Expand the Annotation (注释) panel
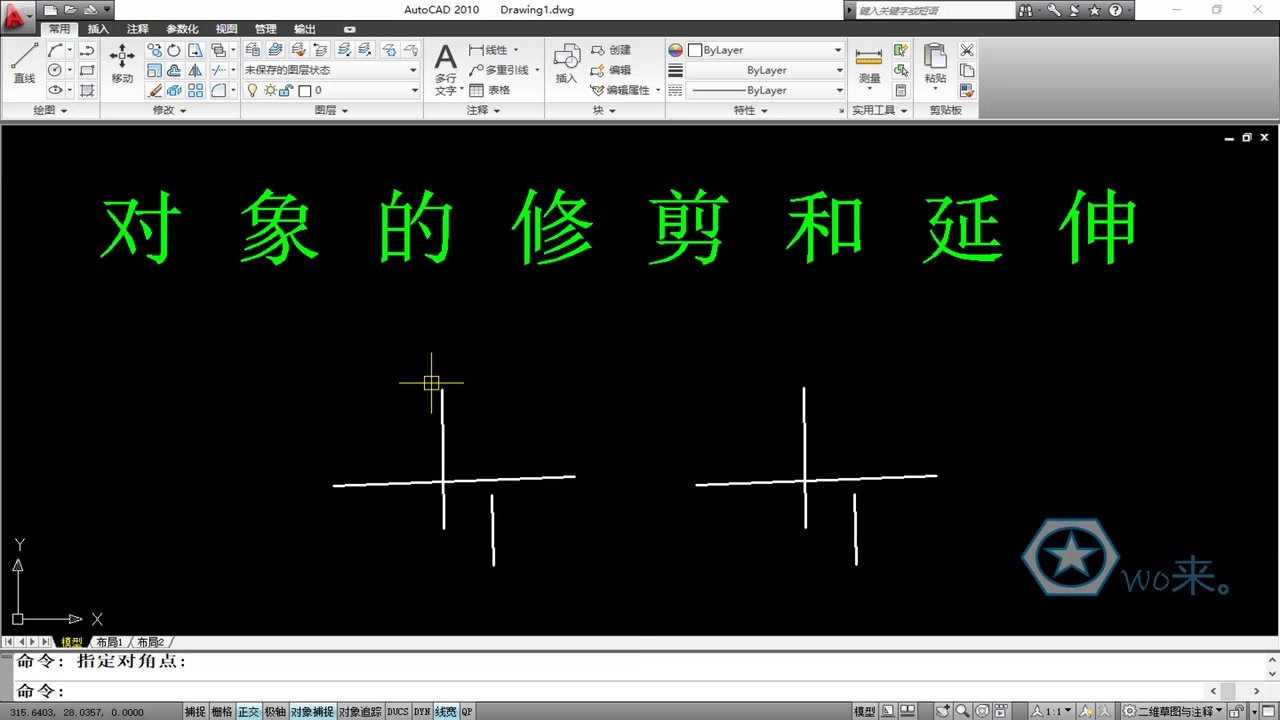 pos(484,110)
